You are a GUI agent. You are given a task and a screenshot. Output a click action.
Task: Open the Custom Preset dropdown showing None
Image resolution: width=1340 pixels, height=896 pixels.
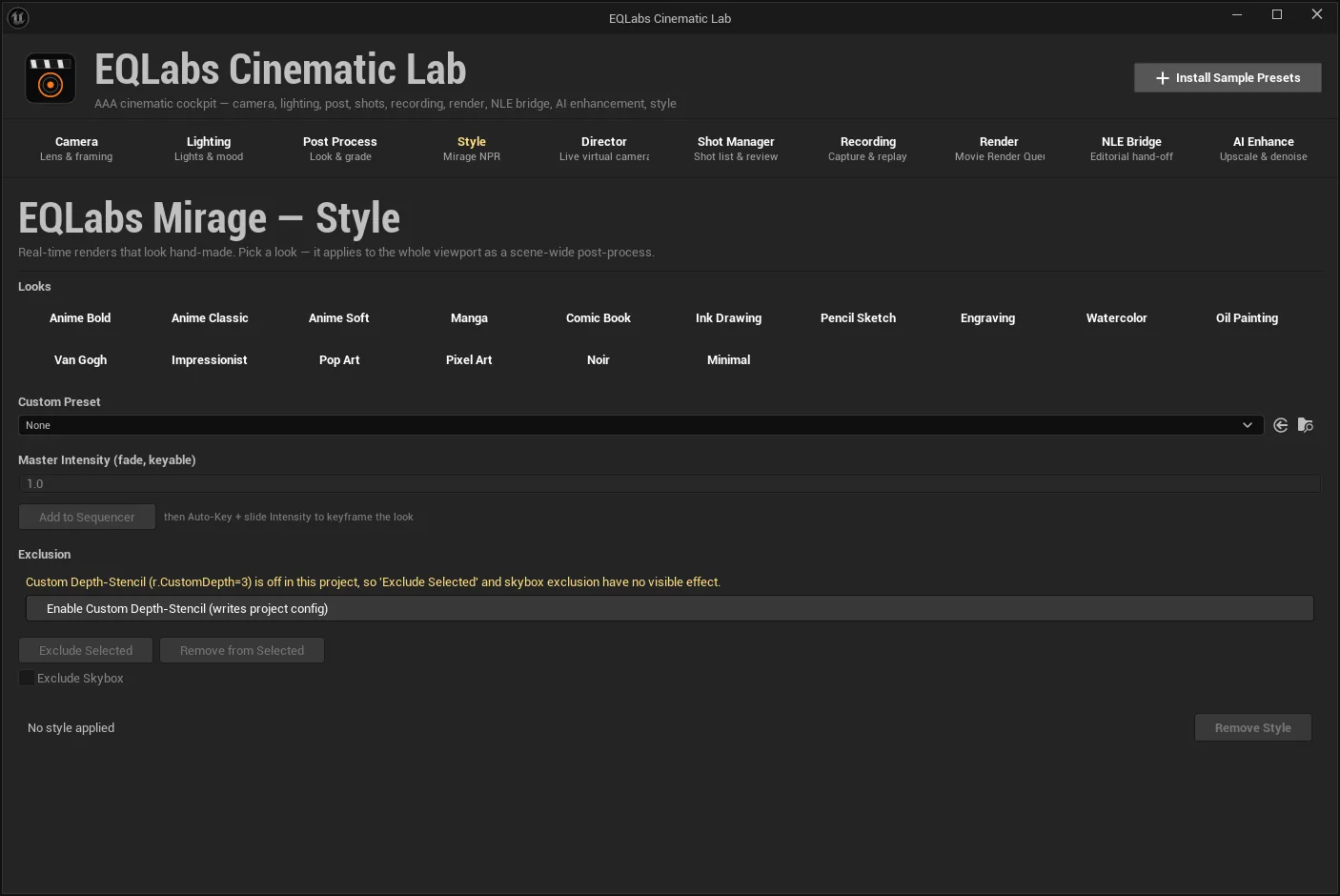pos(640,425)
